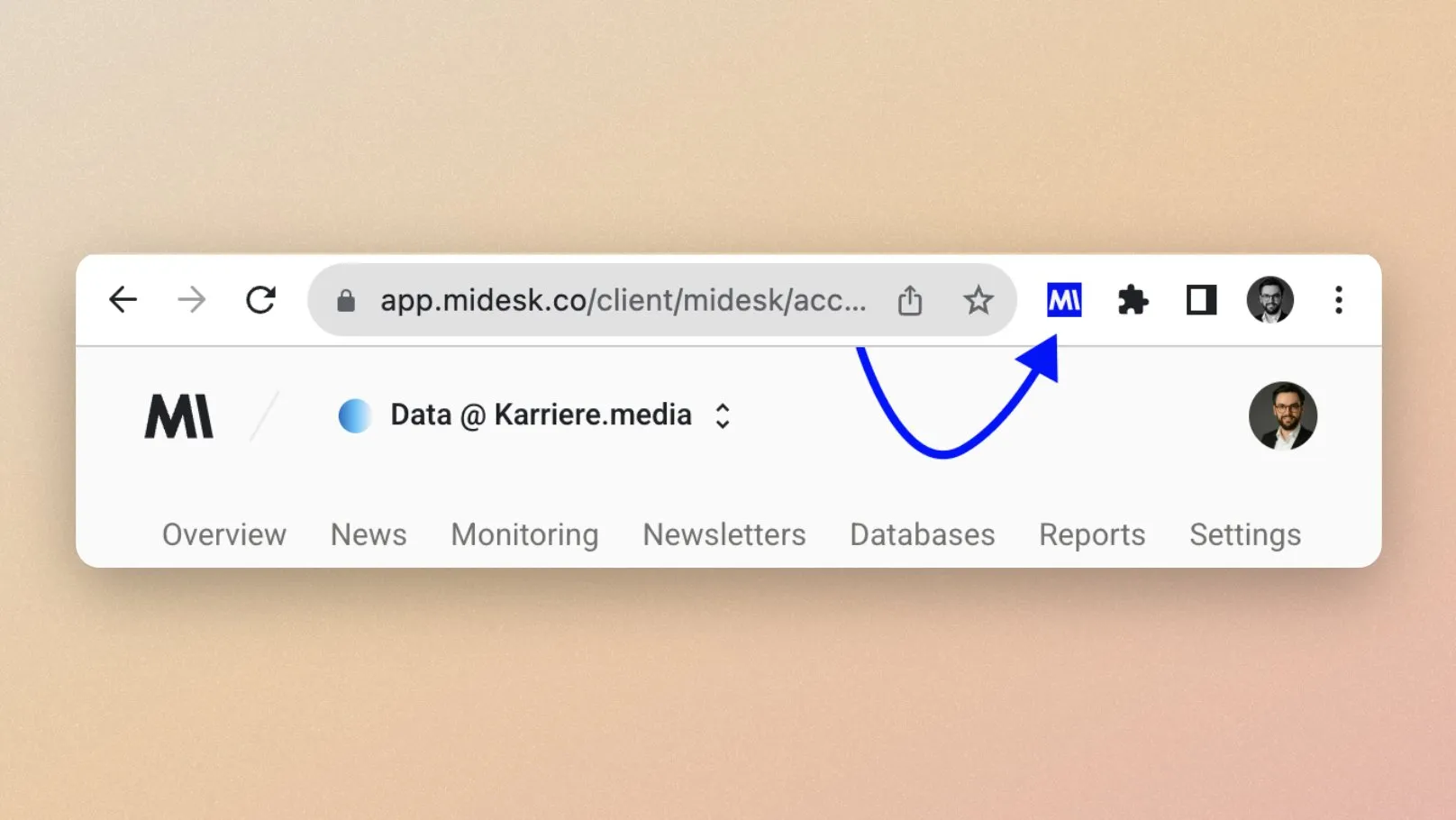Click the browser back arrow

point(123,299)
